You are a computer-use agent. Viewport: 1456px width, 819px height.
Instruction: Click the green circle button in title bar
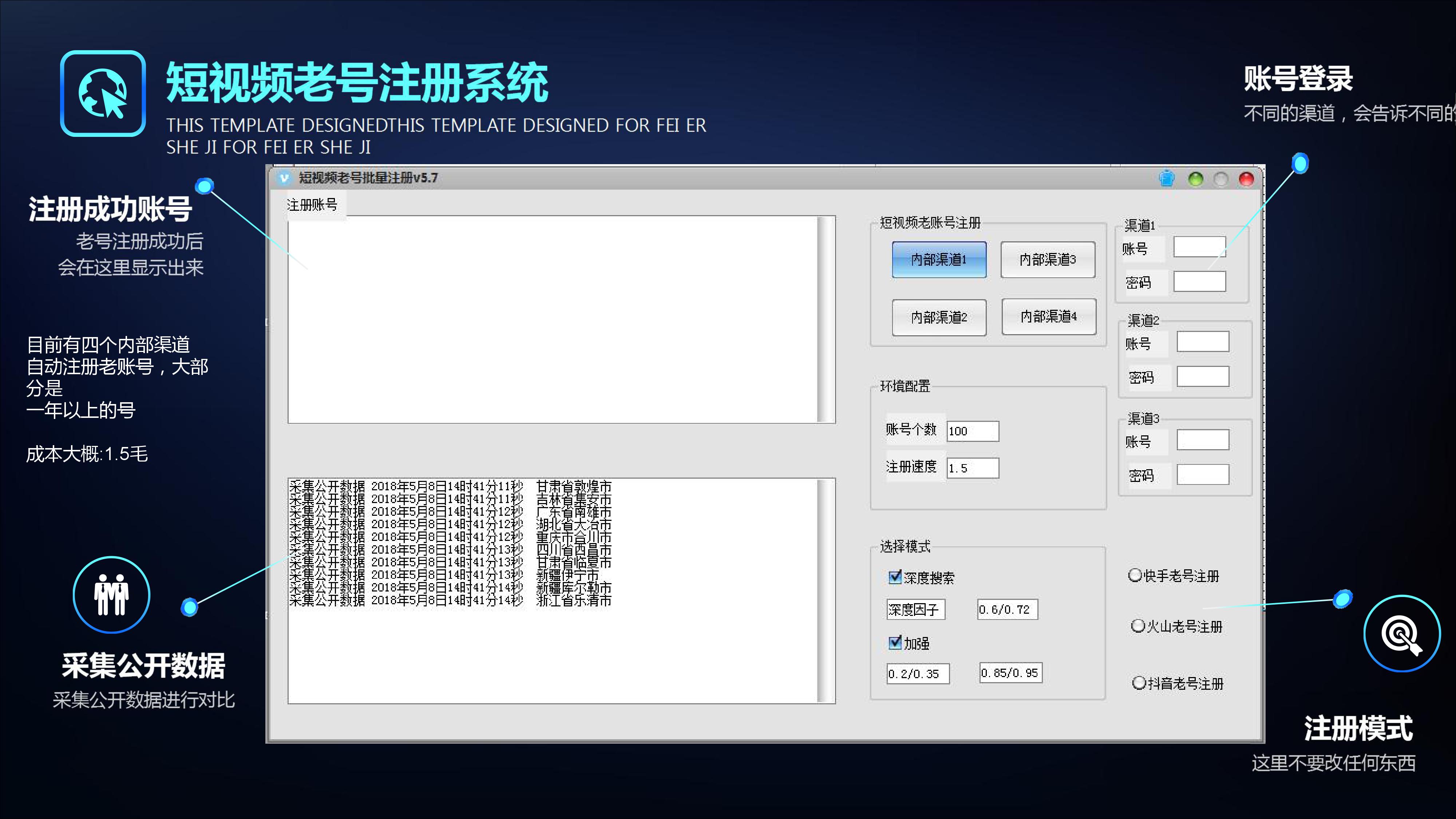(1196, 179)
